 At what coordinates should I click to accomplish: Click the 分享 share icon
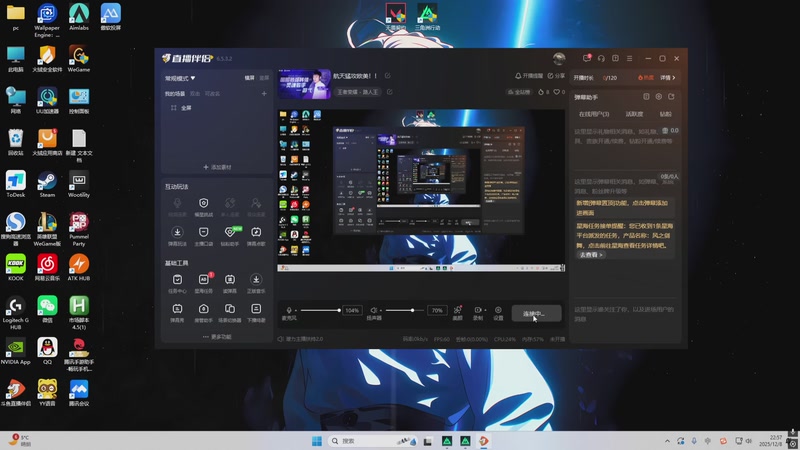coord(556,76)
